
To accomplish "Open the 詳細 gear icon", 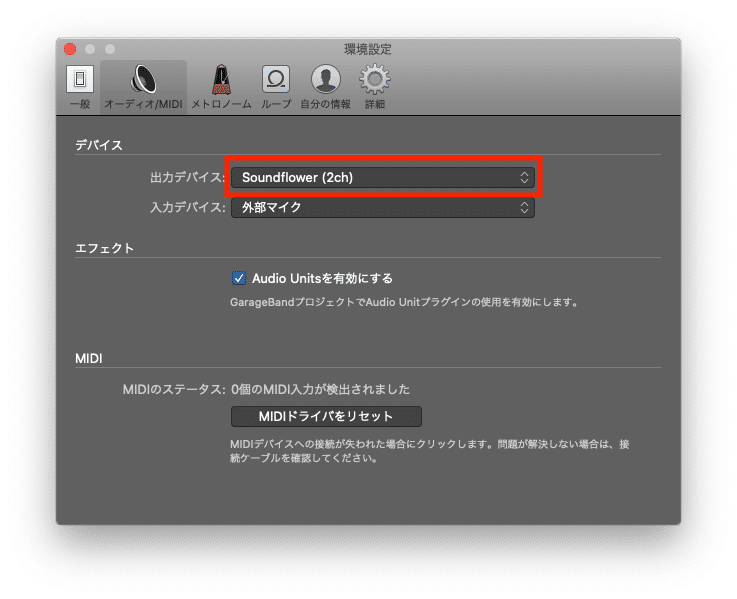I will pyautogui.click(x=375, y=79).
